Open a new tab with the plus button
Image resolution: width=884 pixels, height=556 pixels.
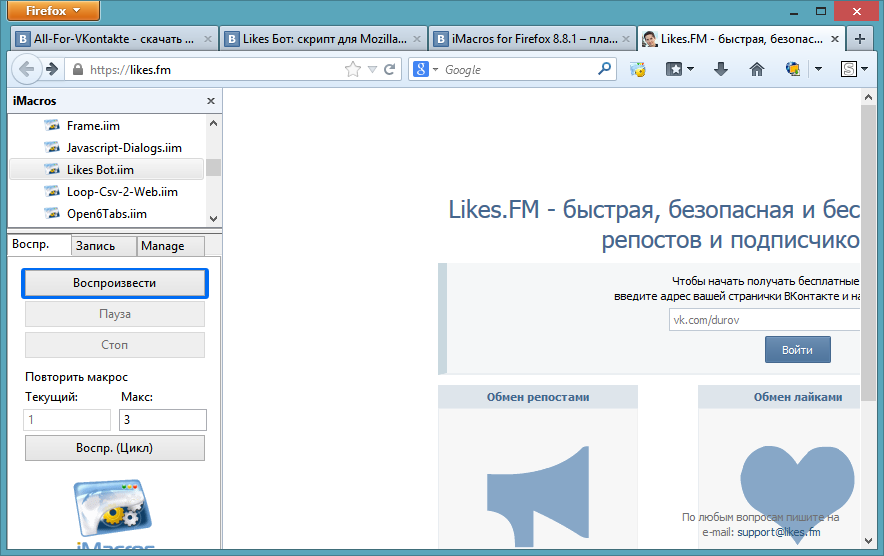pyautogui.click(x=860, y=39)
